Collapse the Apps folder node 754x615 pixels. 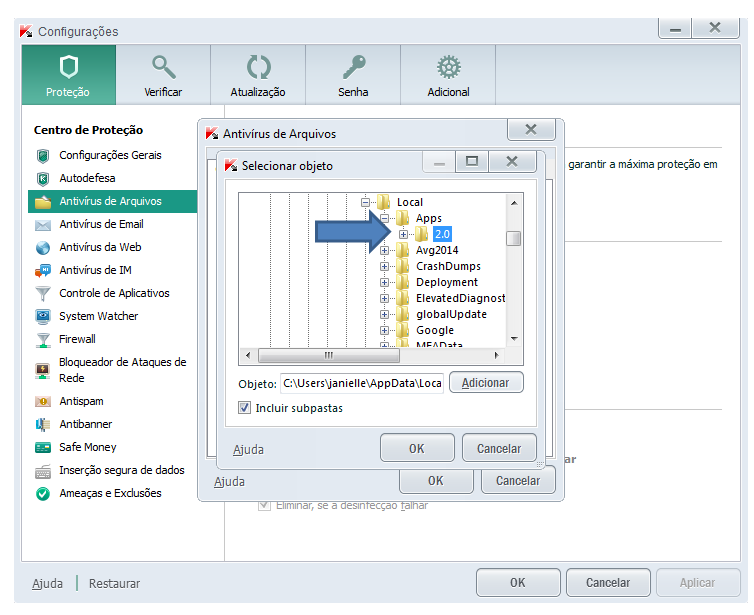point(384,218)
